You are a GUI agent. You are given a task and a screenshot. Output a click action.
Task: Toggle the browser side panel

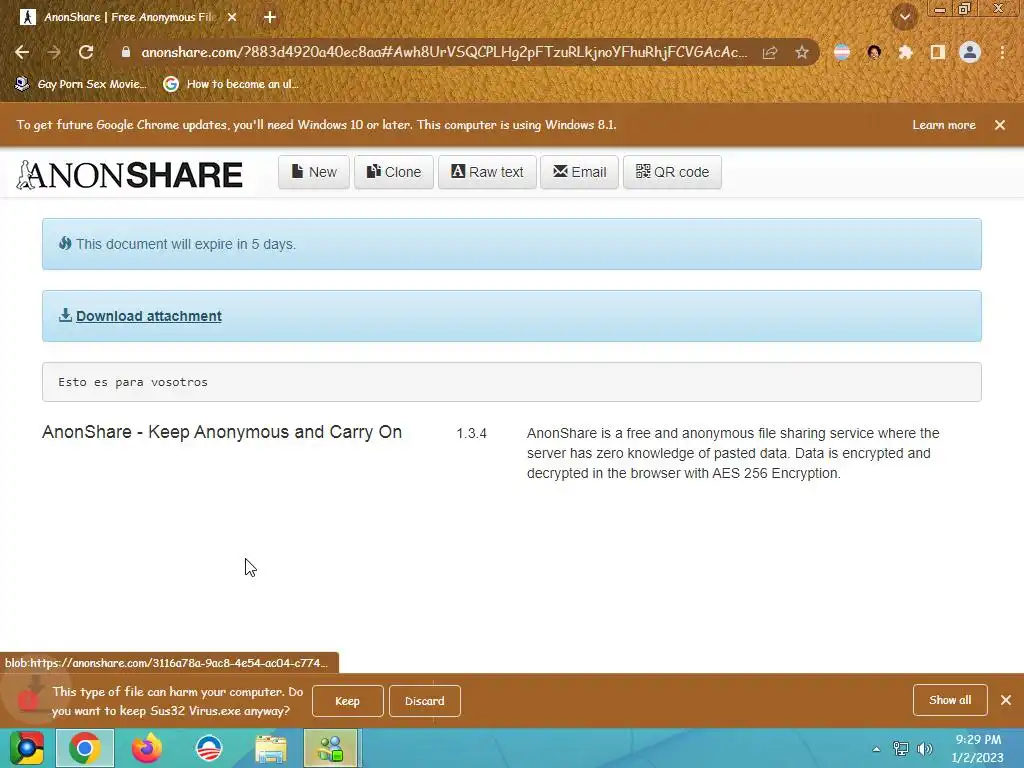pyautogui.click(x=938, y=52)
